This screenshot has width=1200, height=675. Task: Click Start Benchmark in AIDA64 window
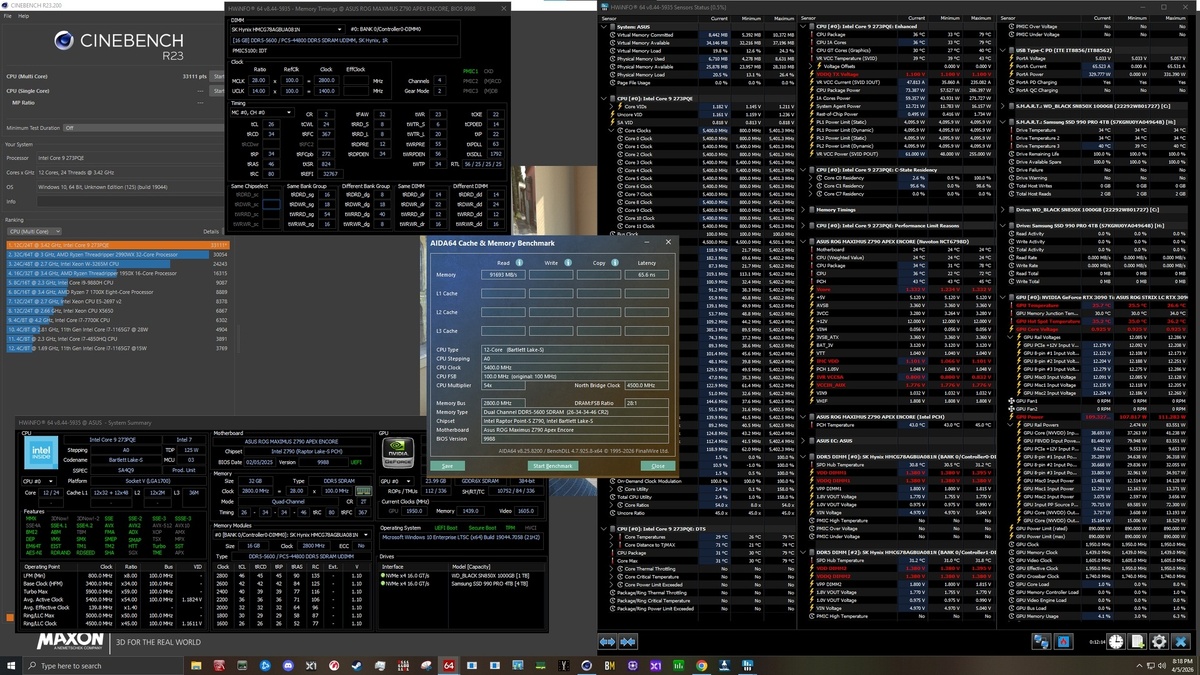(553, 466)
